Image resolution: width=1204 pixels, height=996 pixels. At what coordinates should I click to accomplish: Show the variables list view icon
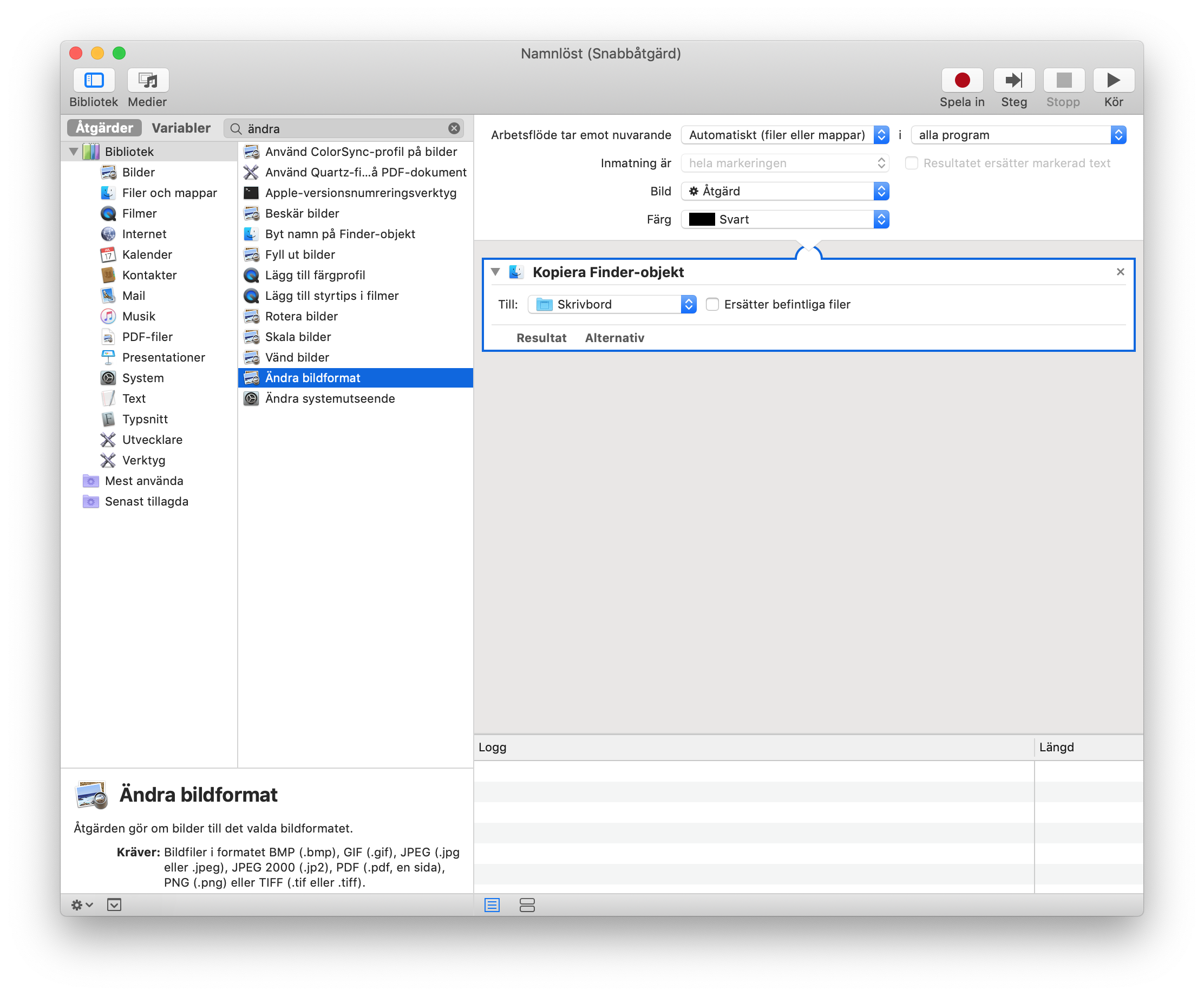pos(526,905)
